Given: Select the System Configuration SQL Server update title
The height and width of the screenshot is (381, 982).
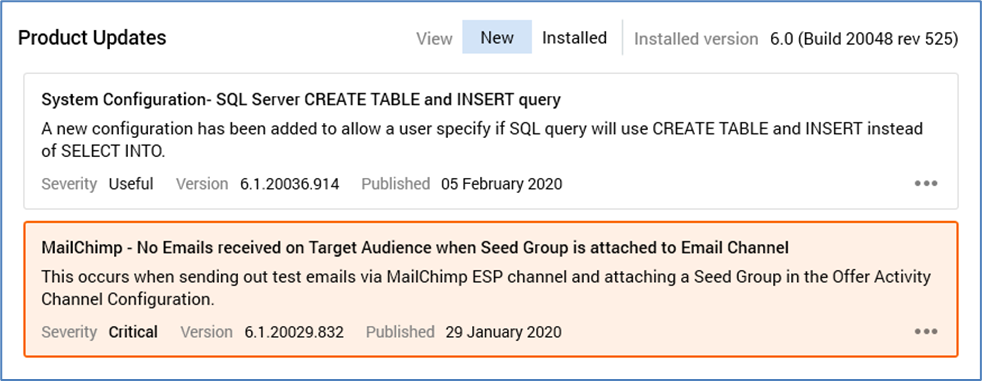Looking at the screenshot, I should tap(301, 100).
